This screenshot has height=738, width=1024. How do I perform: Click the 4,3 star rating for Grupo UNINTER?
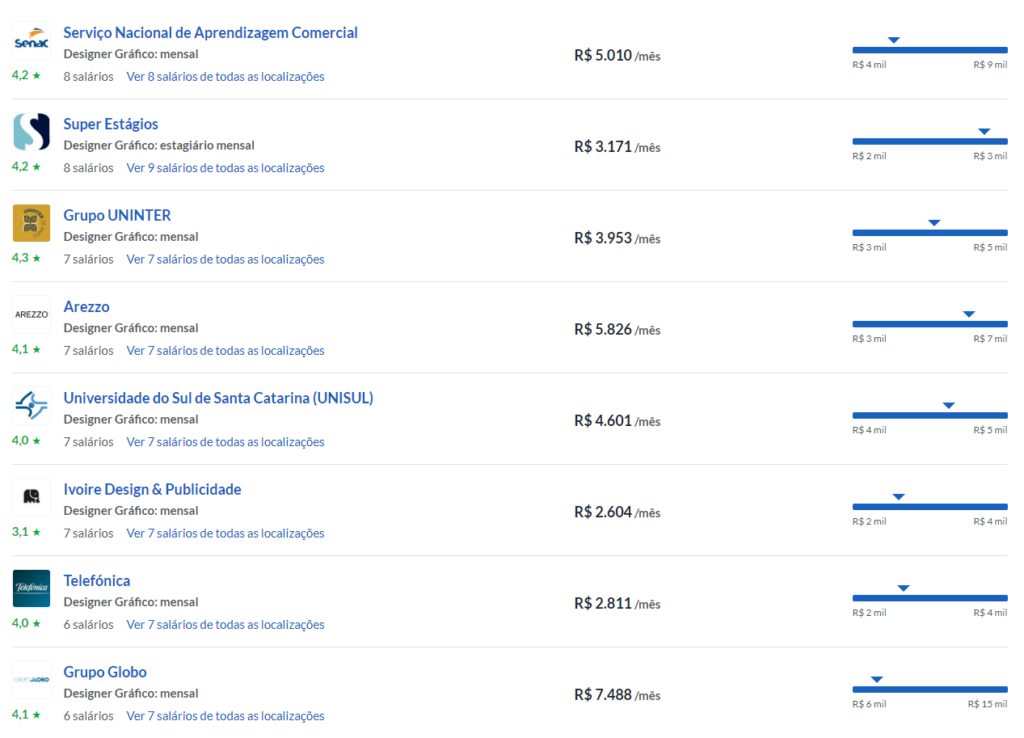tap(26, 258)
